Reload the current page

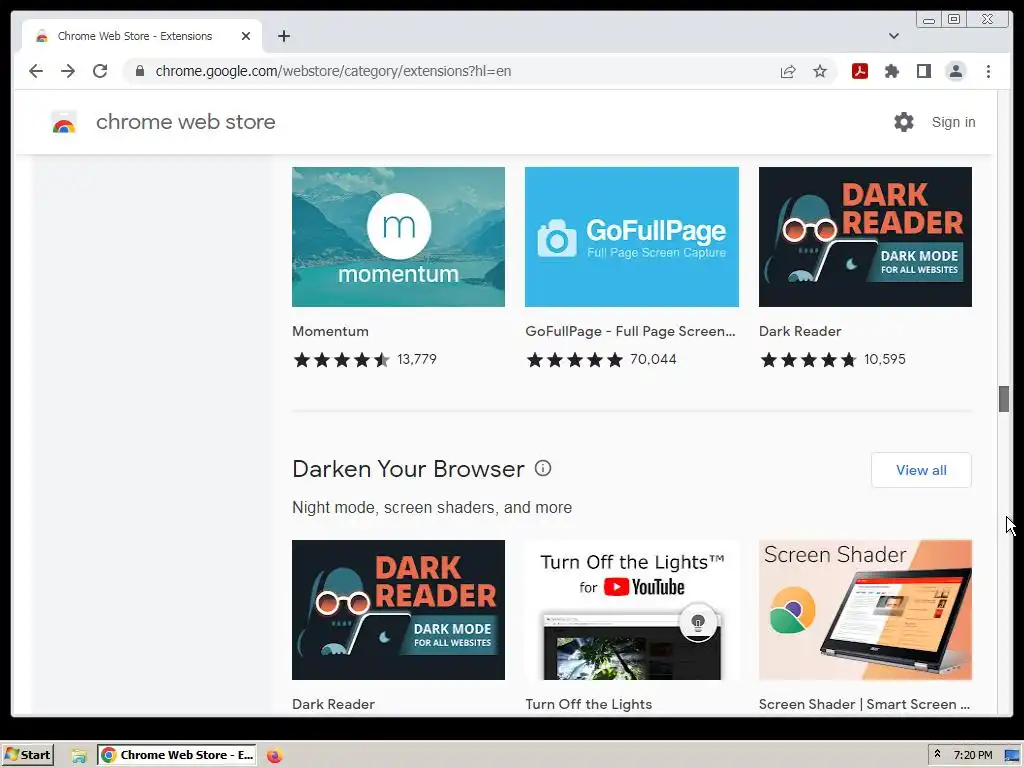100,71
